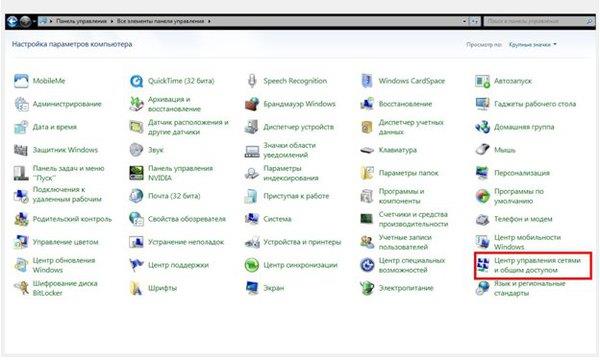Click the Back navigation arrow button
The image size is (600, 360).
[x=12, y=21]
